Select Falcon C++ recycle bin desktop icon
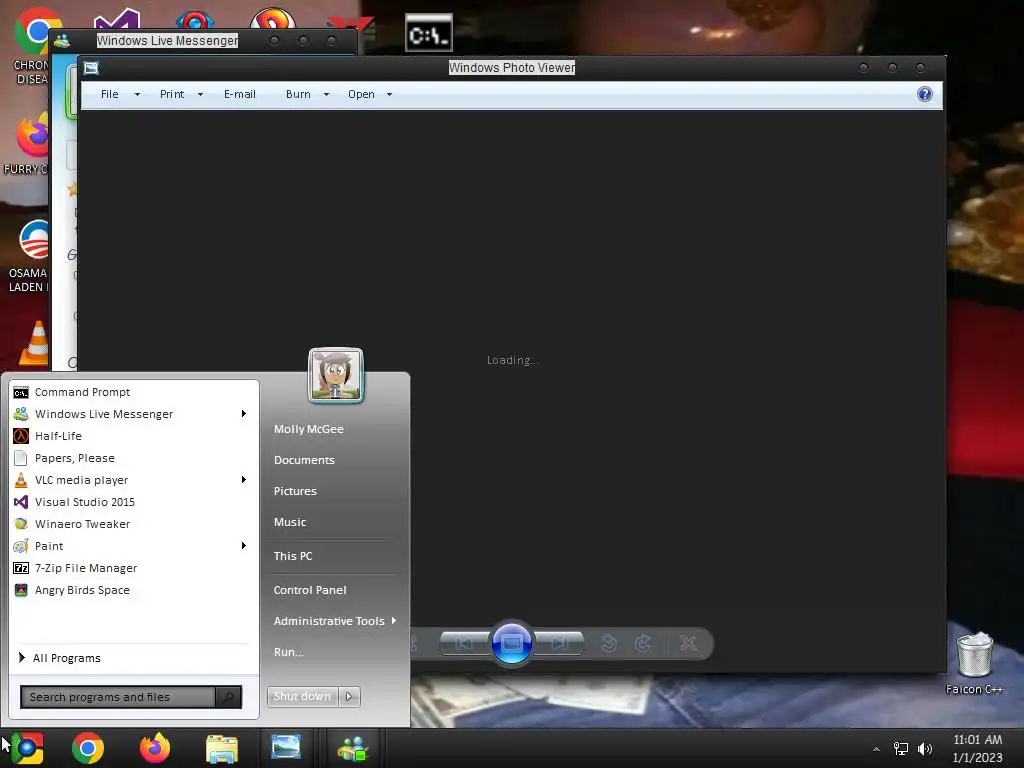1024x768 pixels. click(x=974, y=663)
